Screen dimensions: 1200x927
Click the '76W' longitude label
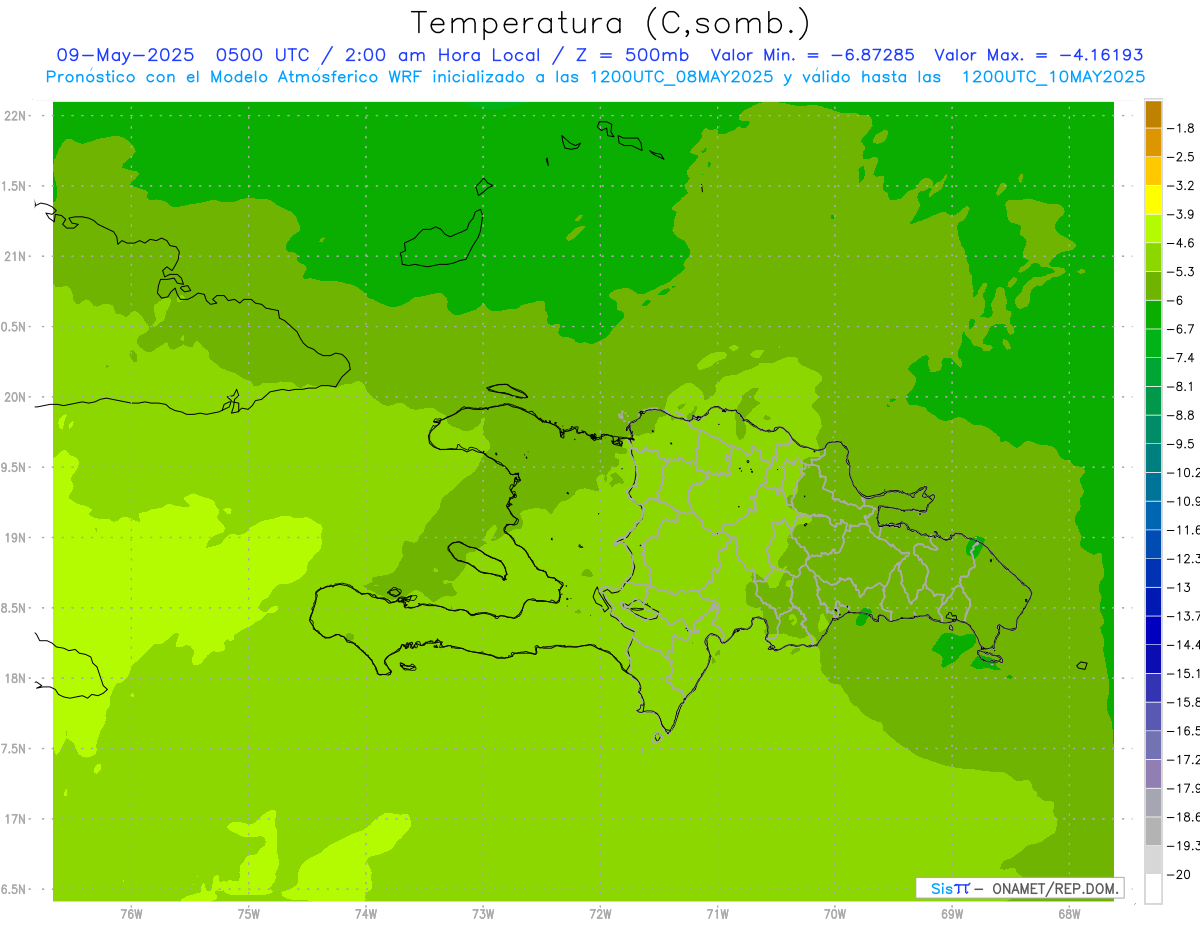click(x=131, y=913)
